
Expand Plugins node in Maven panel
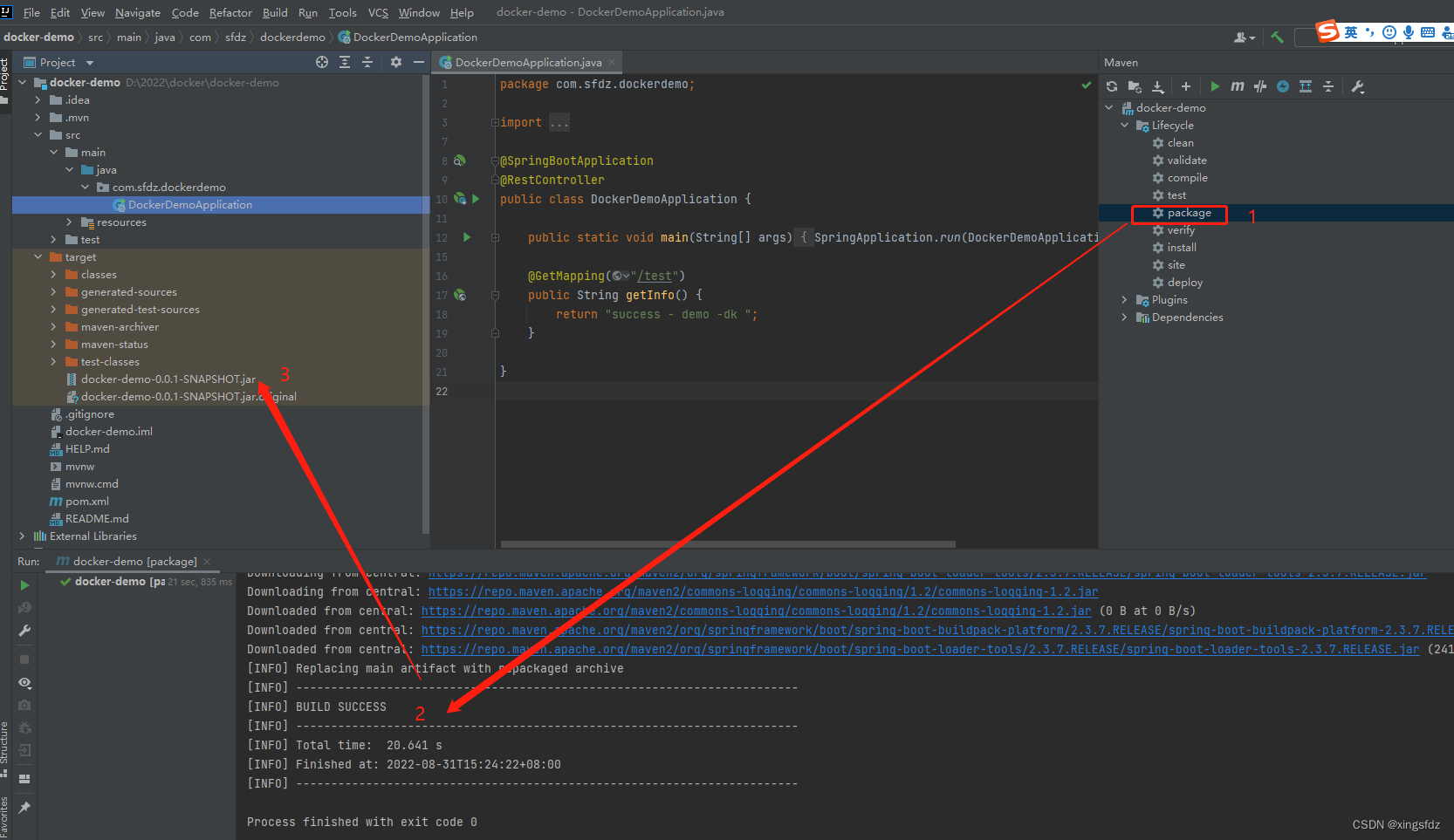(x=1125, y=300)
